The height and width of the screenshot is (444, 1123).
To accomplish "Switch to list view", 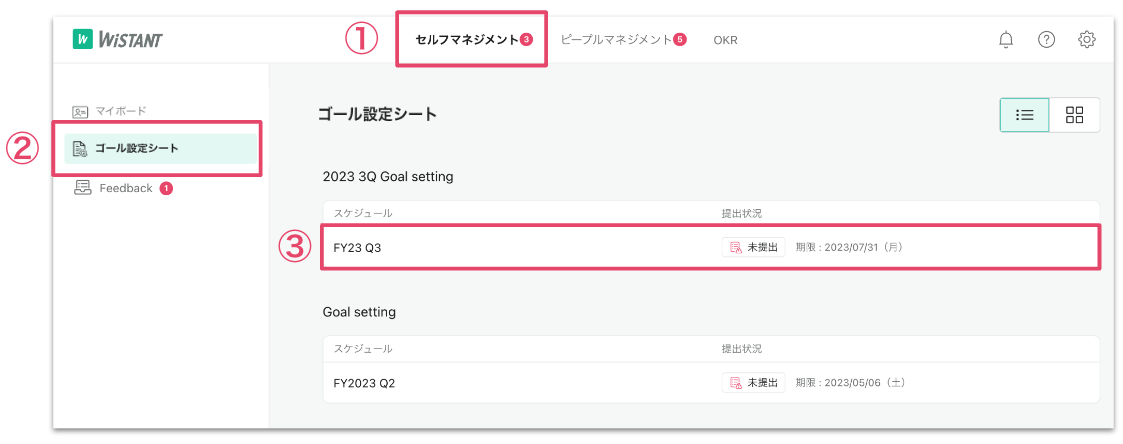I will click(x=1024, y=115).
